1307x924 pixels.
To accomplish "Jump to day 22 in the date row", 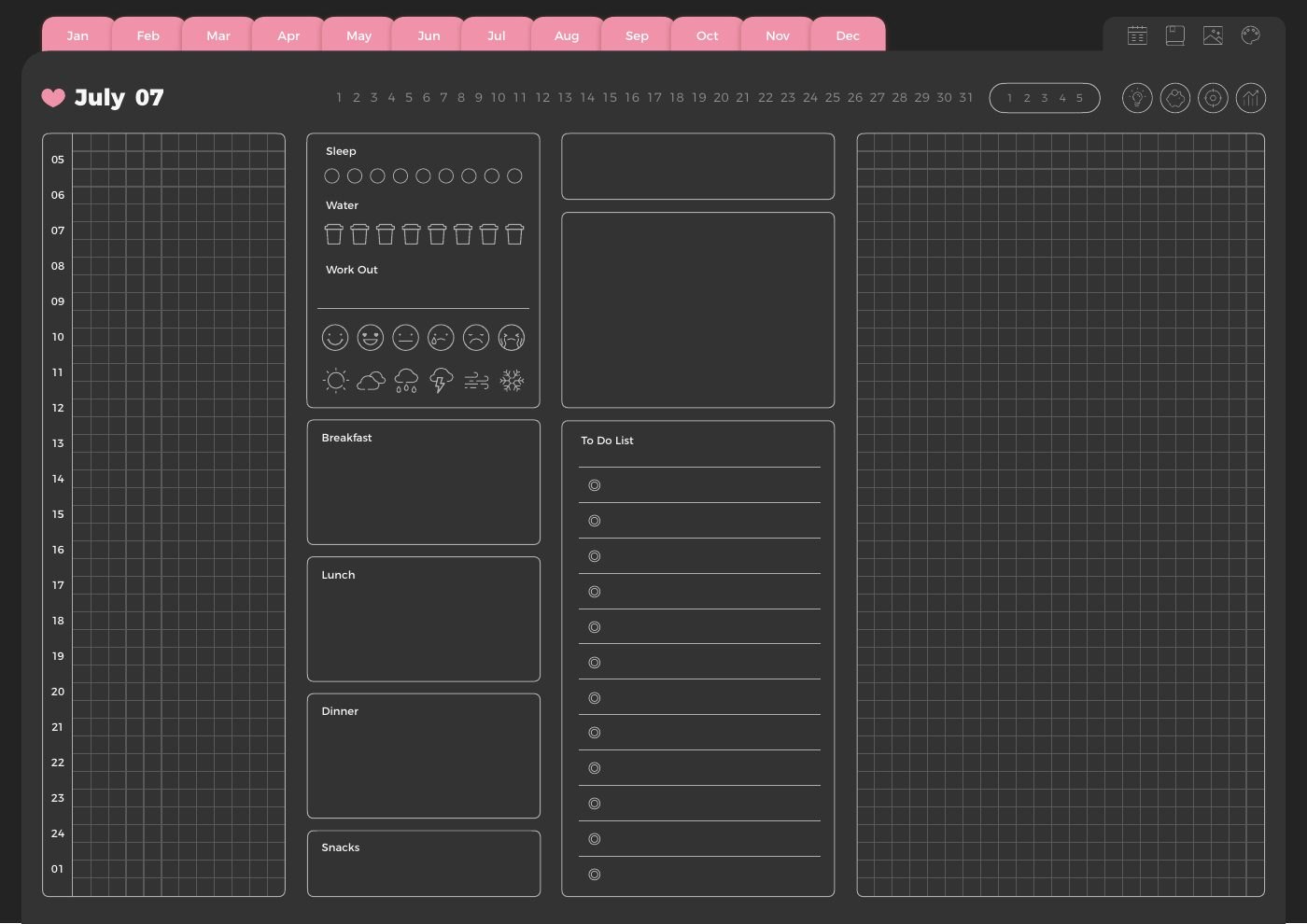I will coord(766,97).
